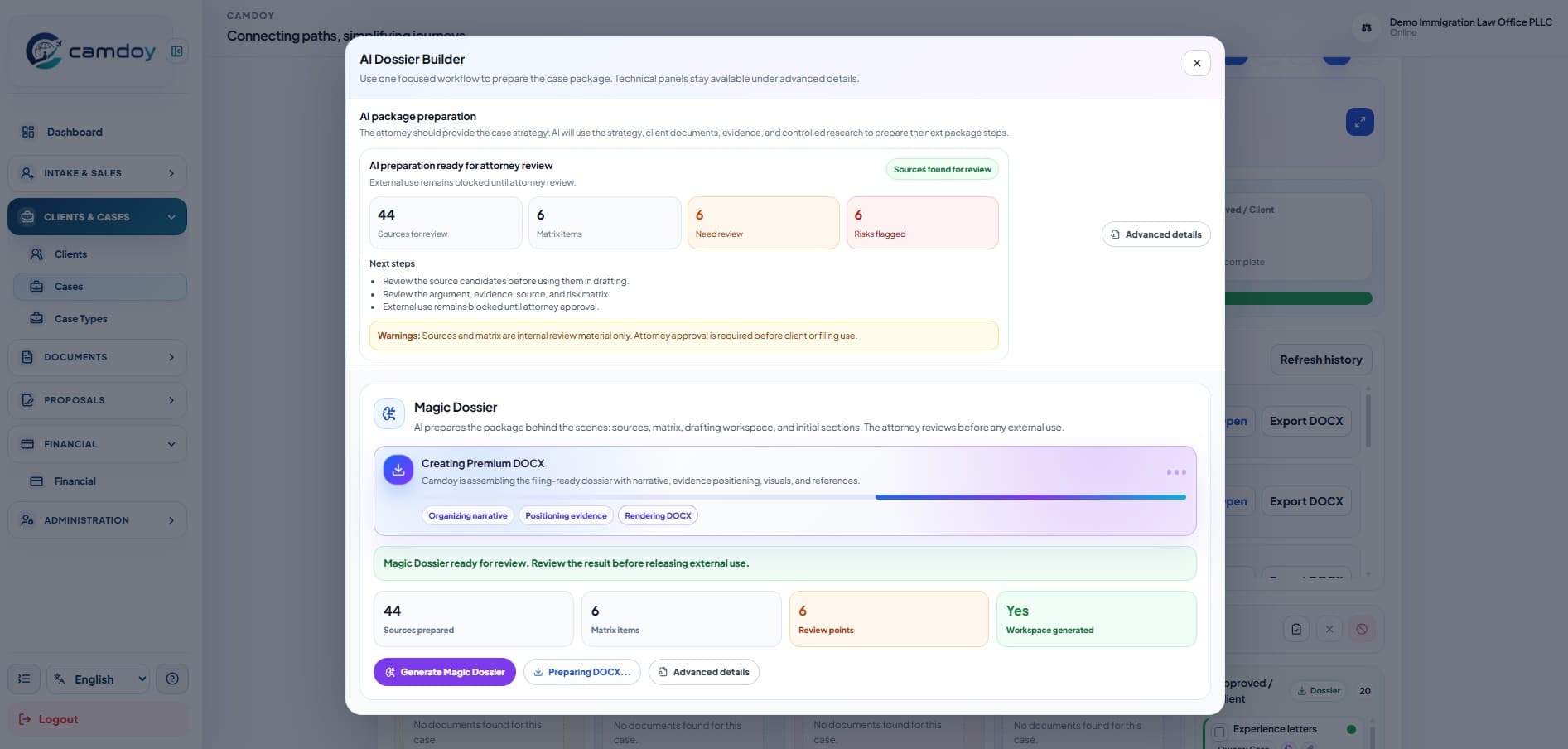Screen dimensions: 1568x749
Task: Click the list icon beside the language selector
Action: (24, 679)
